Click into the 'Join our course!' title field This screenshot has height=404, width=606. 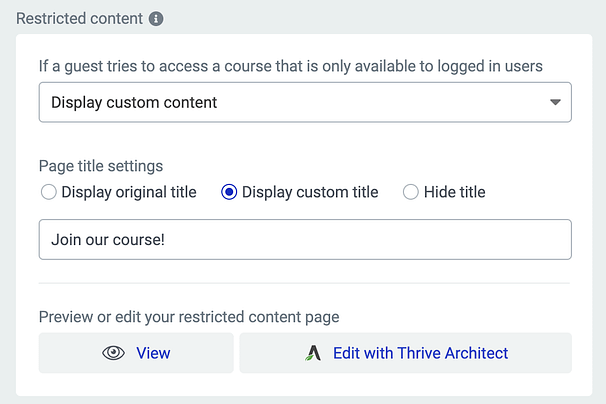coord(305,239)
